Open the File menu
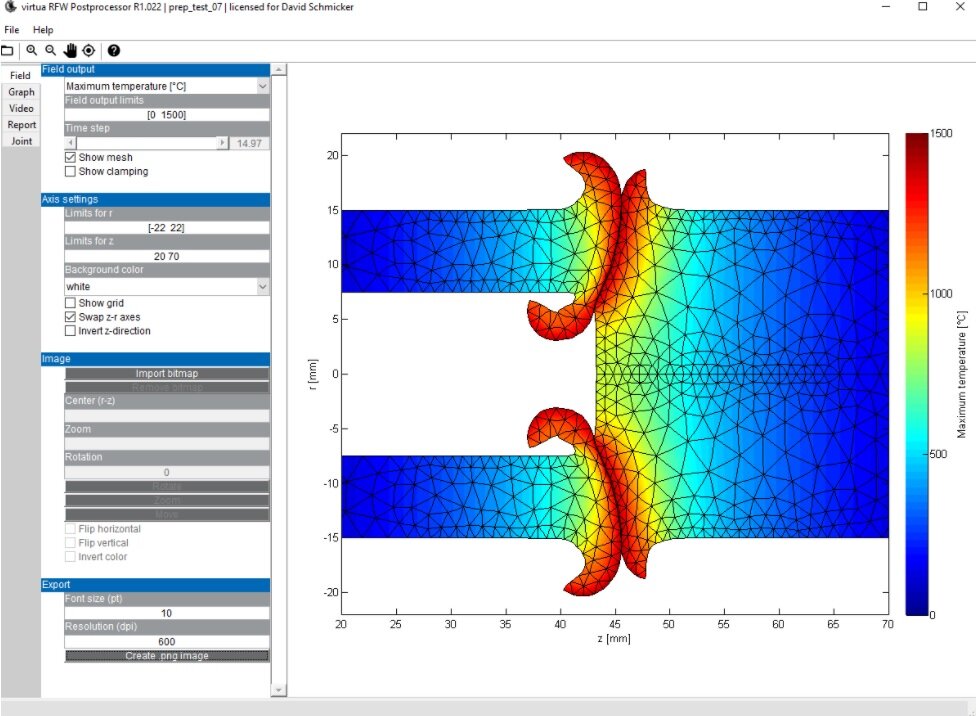The height and width of the screenshot is (716, 976). click(11, 30)
